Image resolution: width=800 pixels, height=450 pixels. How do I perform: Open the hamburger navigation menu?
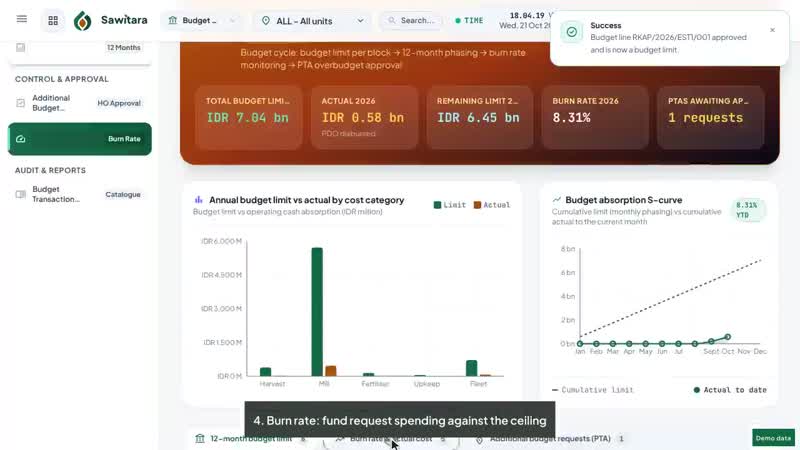pyautogui.click(x=21, y=19)
